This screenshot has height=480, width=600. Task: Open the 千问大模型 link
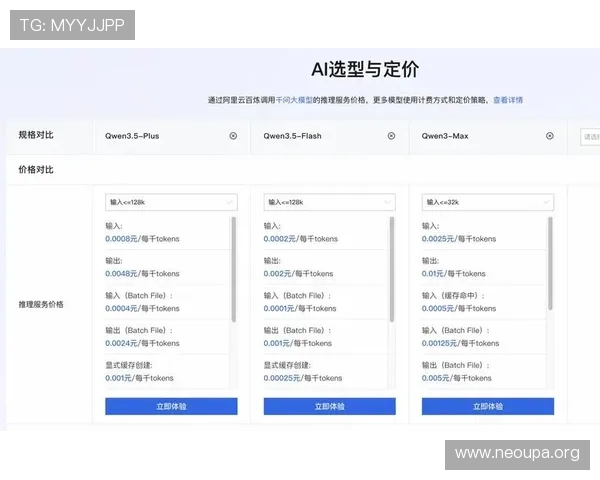pyautogui.click(x=294, y=100)
